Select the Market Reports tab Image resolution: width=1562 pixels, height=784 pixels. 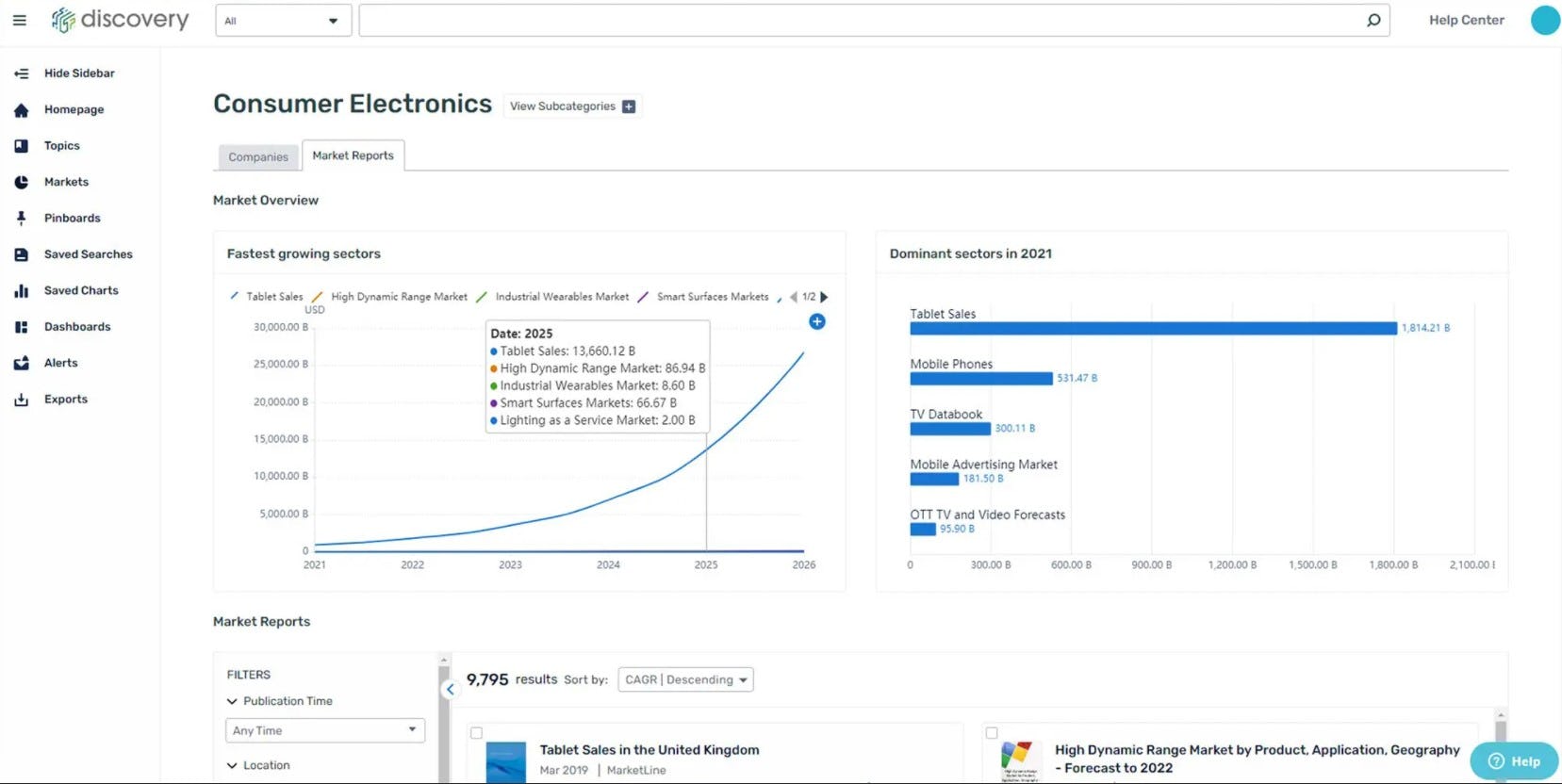click(x=353, y=155)
